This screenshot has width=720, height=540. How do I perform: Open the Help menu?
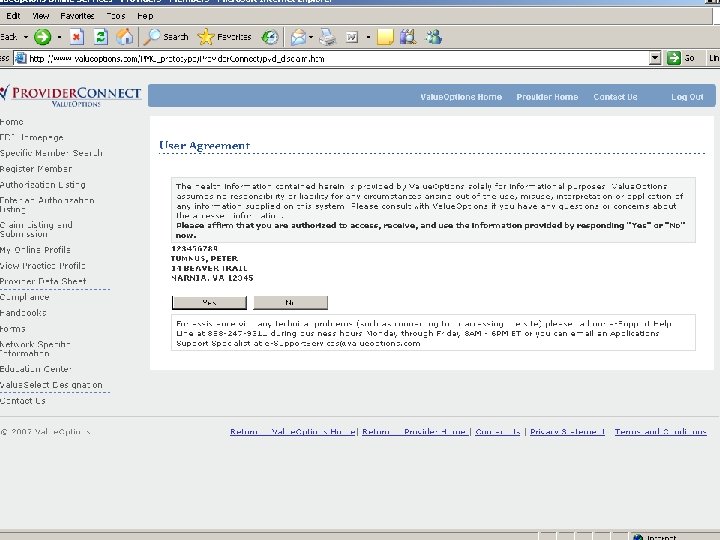(x=145, y=16)
